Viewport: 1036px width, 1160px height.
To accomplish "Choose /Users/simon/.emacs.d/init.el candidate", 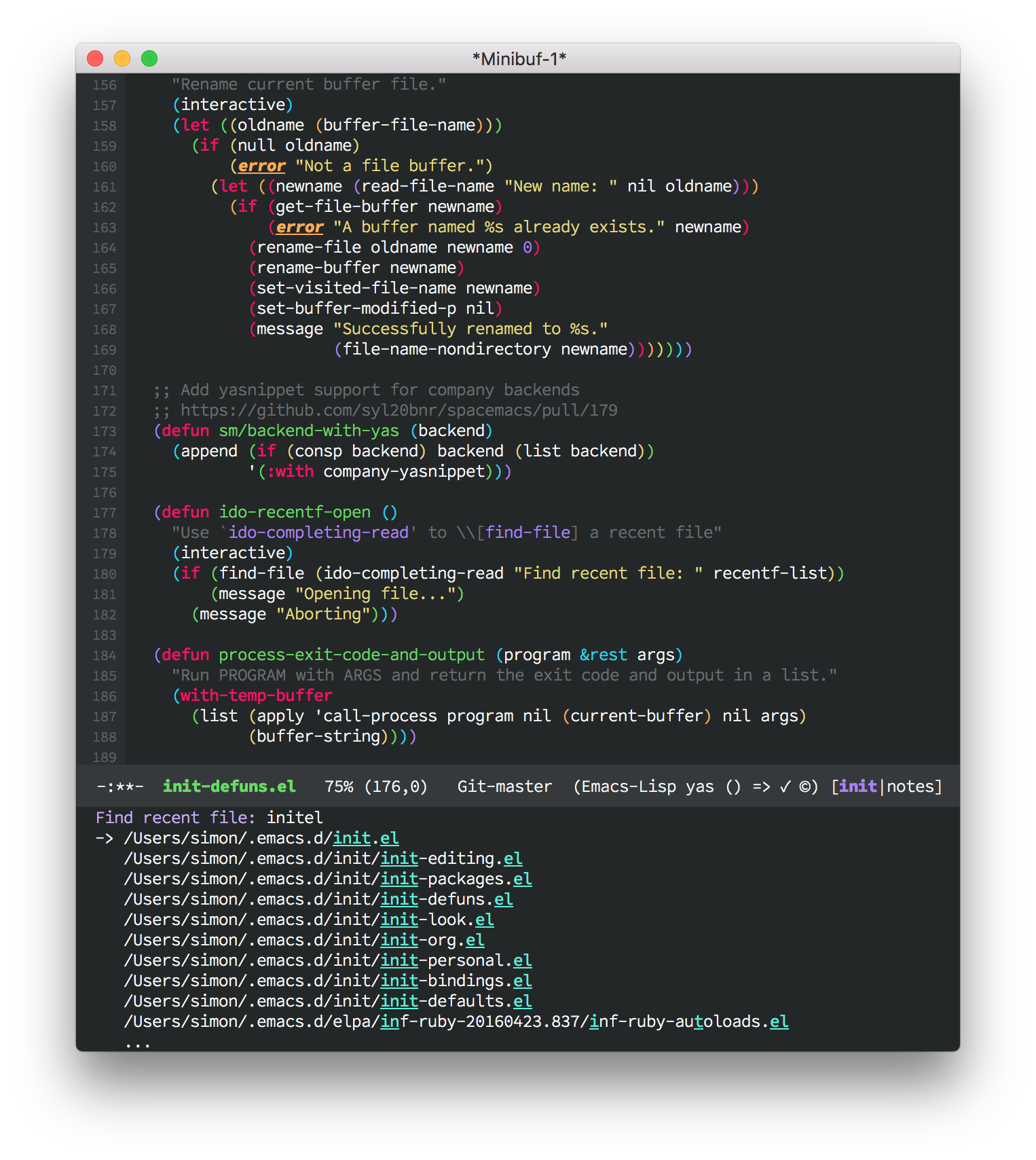I will point(261,838).
